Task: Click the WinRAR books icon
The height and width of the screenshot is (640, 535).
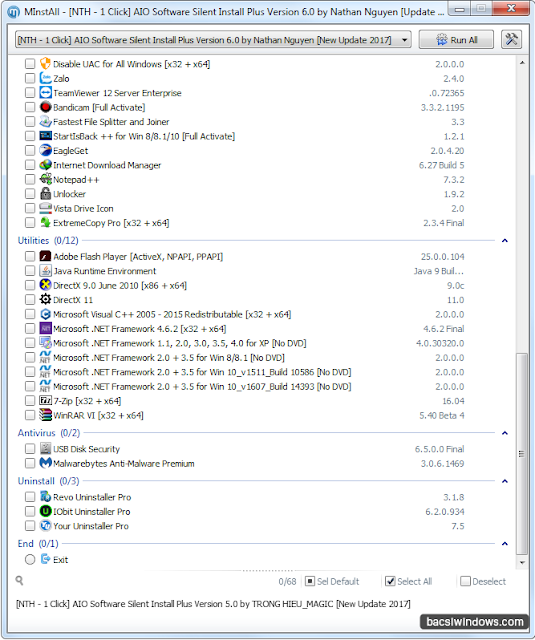Action: point(45,415)
